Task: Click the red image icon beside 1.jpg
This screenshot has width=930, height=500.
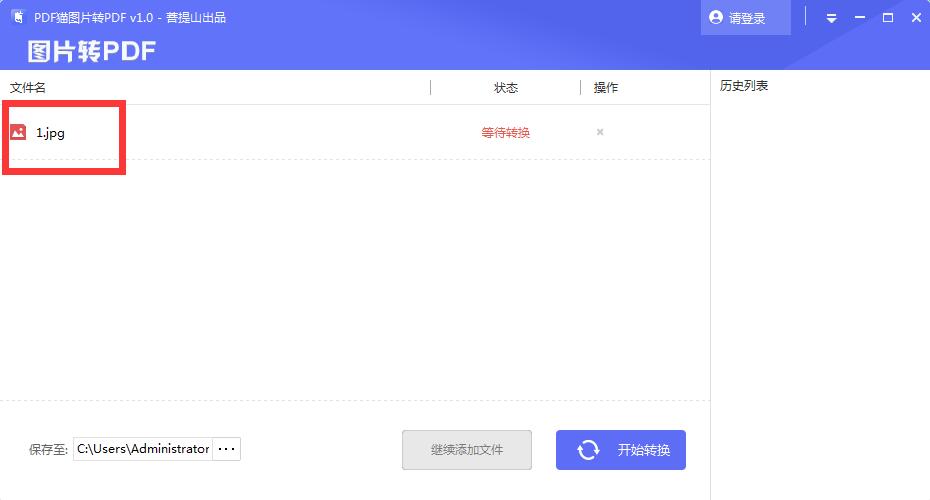Action: (18, 132)
